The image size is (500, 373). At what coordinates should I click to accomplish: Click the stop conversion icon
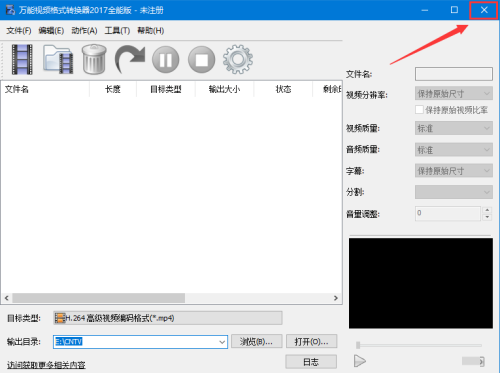[201, 60]
